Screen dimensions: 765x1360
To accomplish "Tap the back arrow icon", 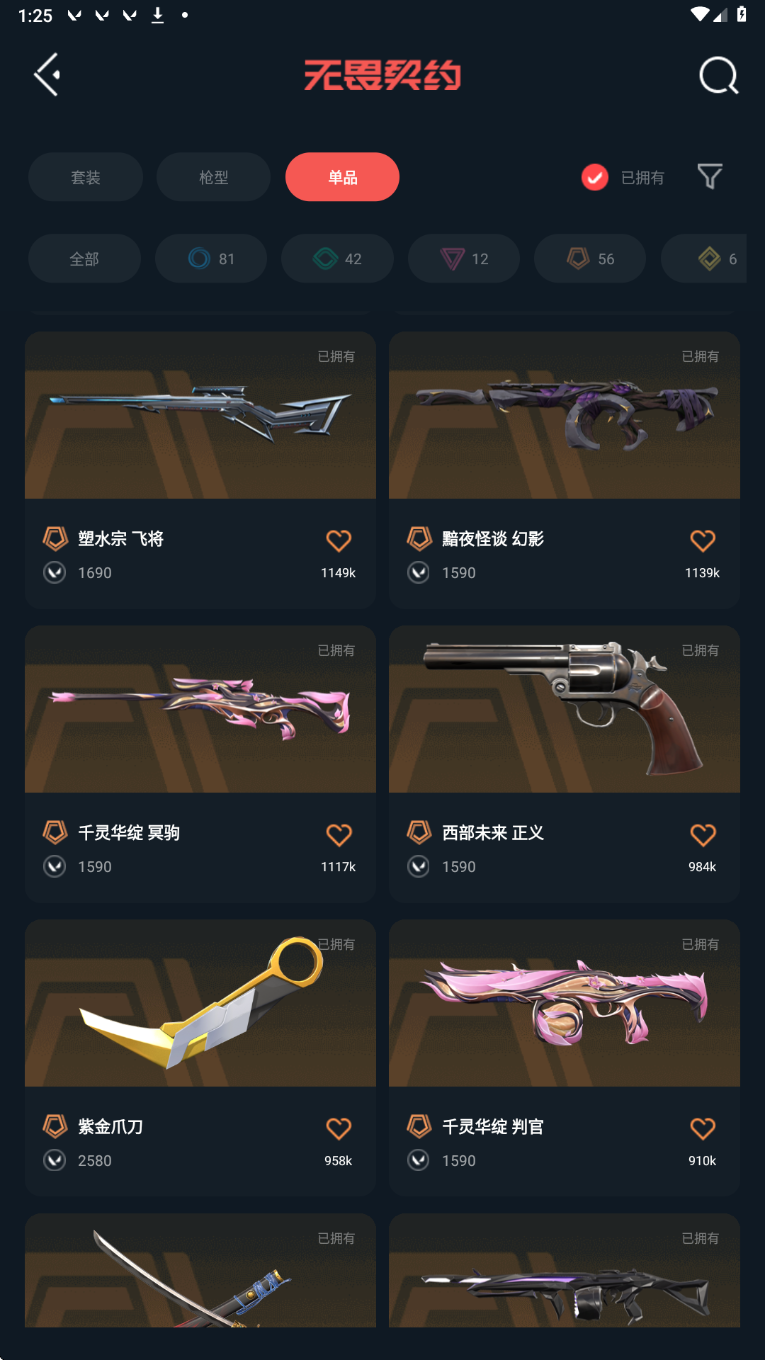I will click(47, 75).
